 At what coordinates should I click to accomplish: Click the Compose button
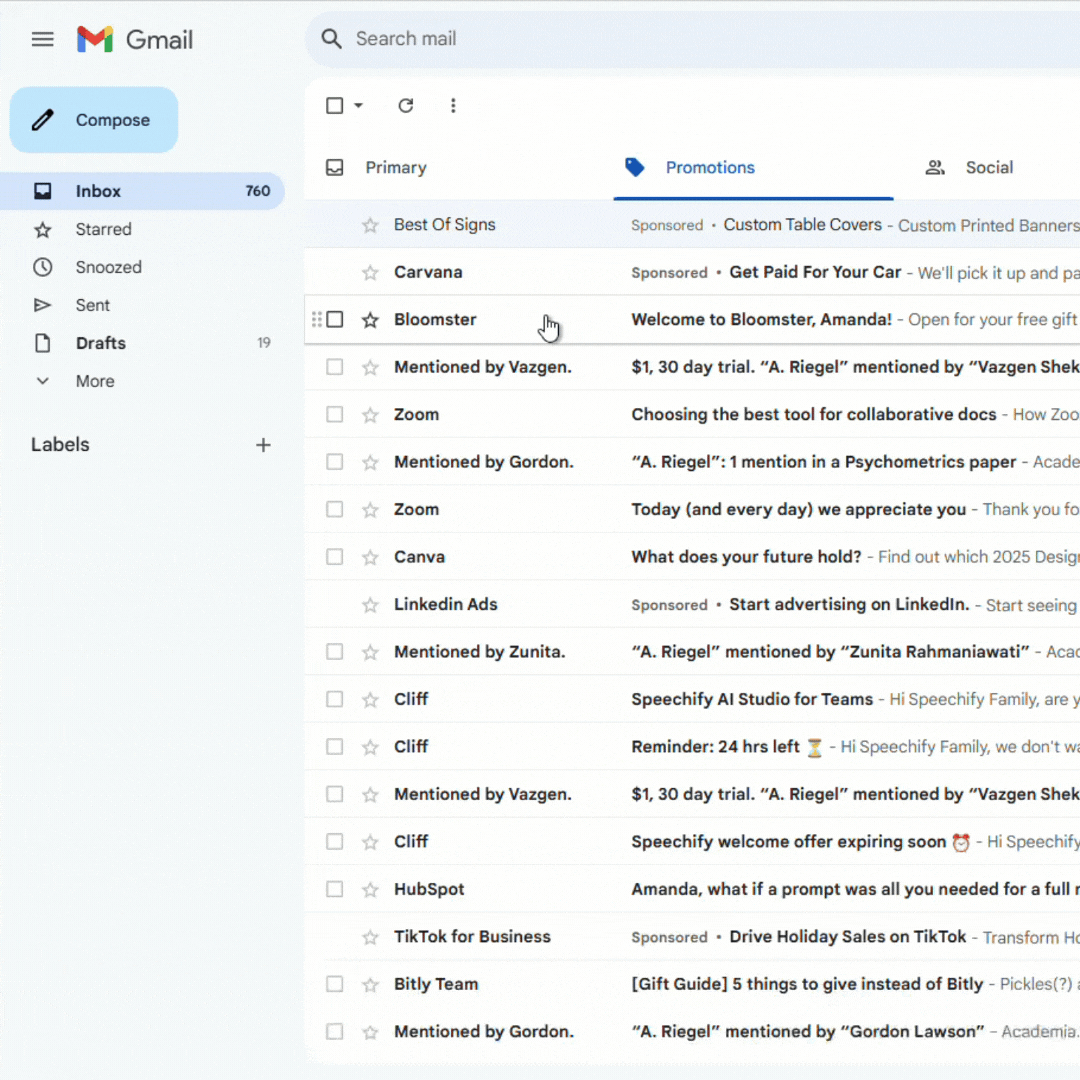(93, 119)
